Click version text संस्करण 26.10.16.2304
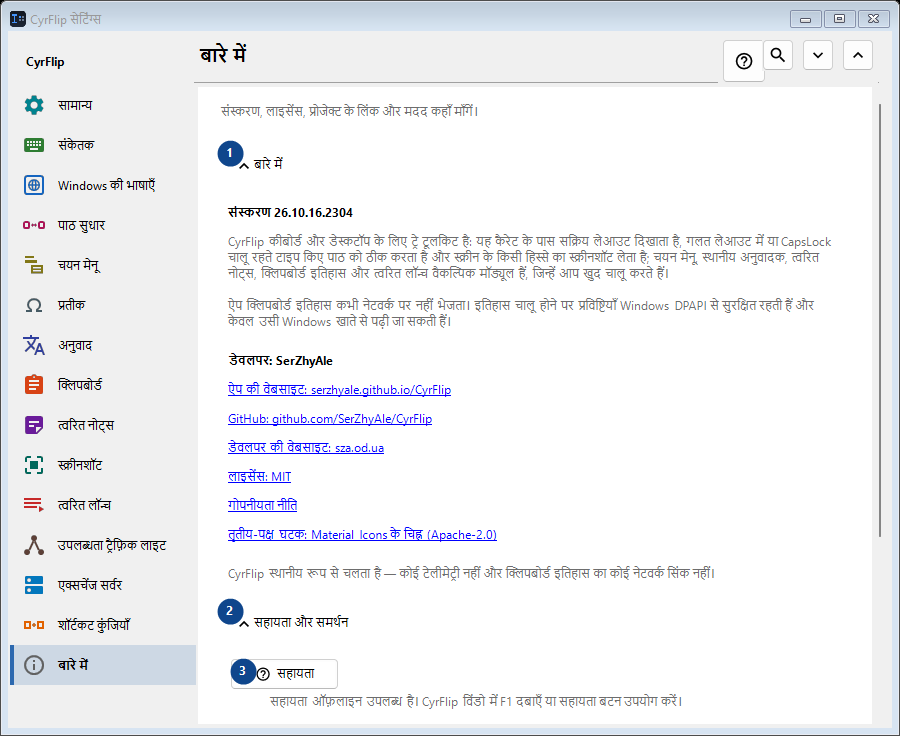 click(x=290, y=212)
